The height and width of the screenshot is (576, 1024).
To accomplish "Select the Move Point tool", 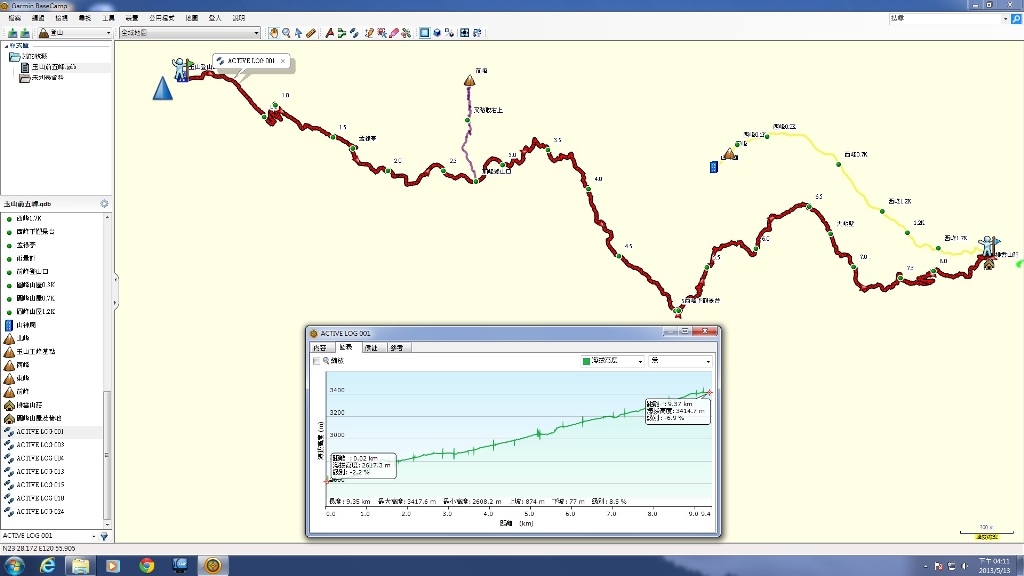I will tap(382, 33).
